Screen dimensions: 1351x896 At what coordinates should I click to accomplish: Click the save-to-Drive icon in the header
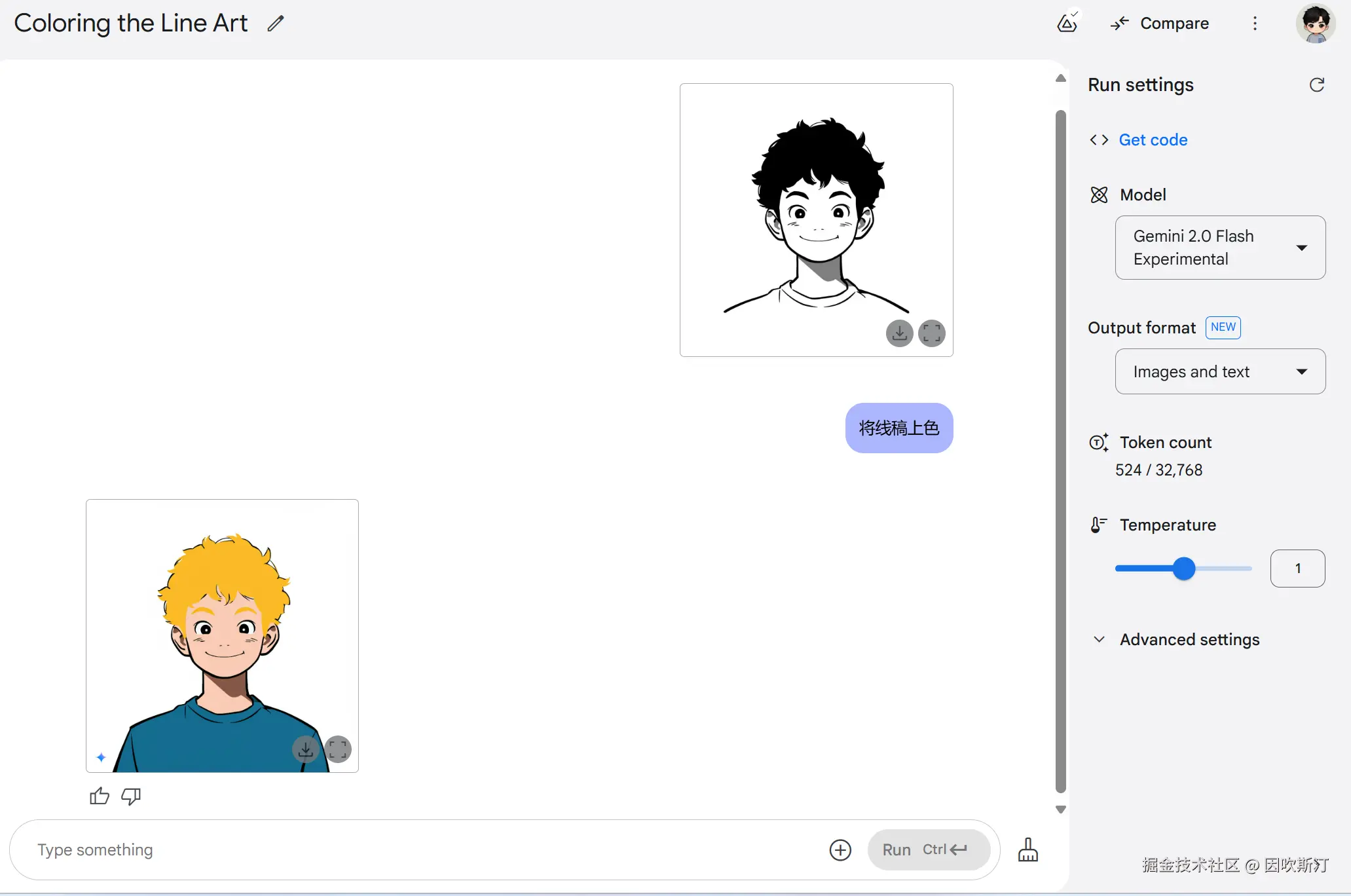pyautogui.click(x=1067, y=23)
